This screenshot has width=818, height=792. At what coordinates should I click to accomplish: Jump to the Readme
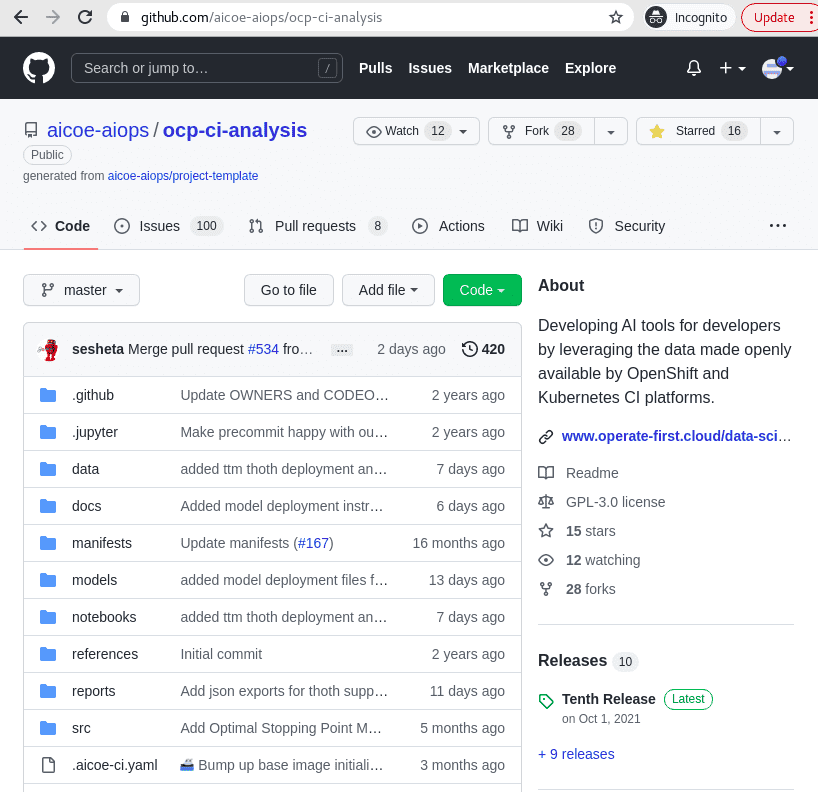[592, 473]
